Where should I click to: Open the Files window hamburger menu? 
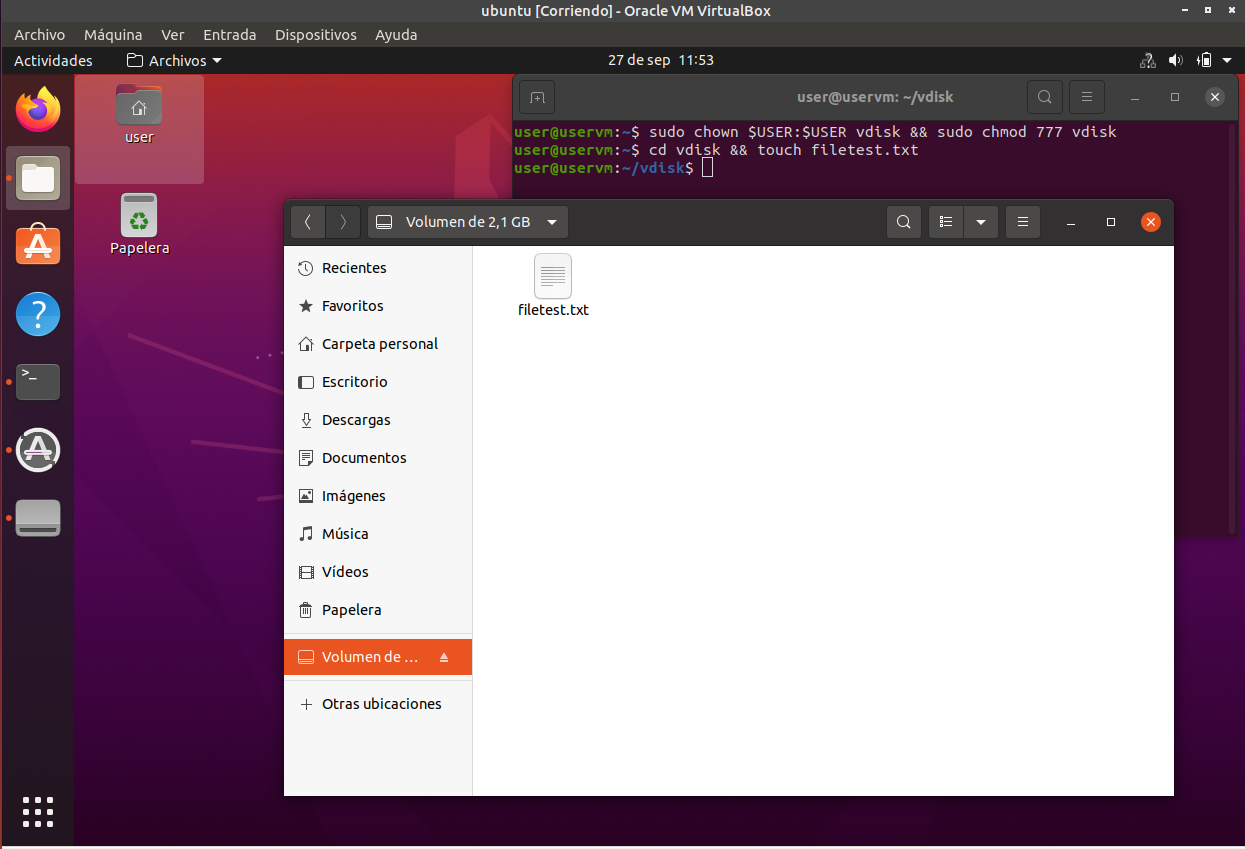click(x=1022, y=222)
